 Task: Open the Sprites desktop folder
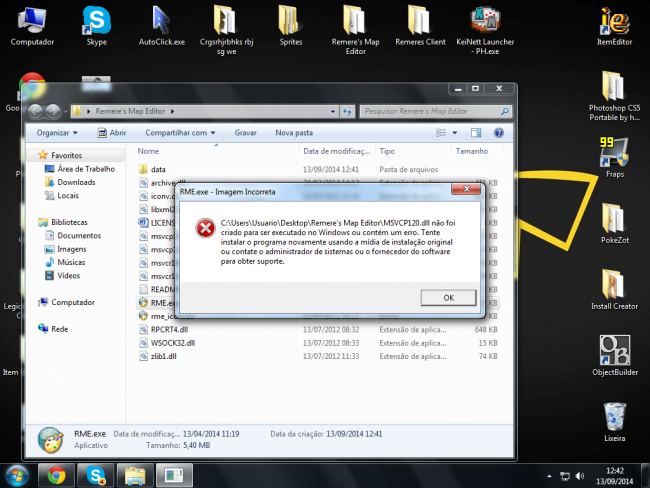(291, 26)
